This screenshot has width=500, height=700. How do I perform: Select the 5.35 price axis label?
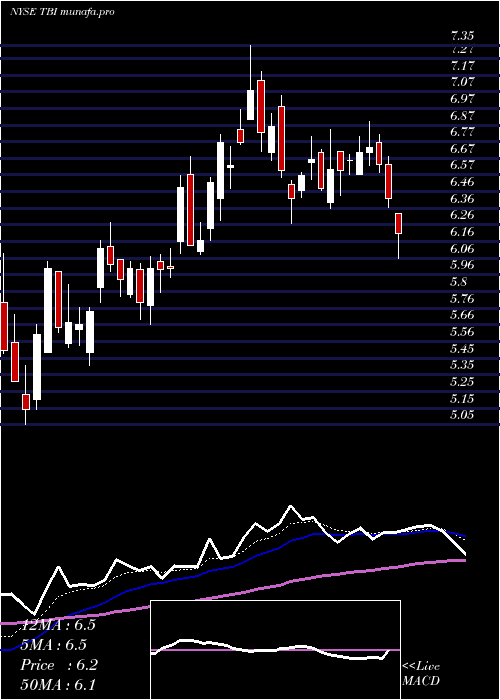462,365
